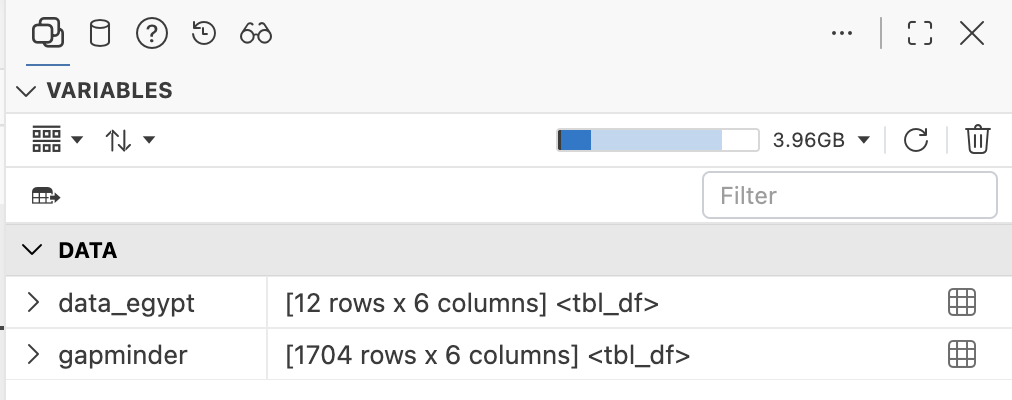Screen dimensions: 1012x400
Task: Open the 3.96GB memory usage dropdown
Action: coord(821,140)
